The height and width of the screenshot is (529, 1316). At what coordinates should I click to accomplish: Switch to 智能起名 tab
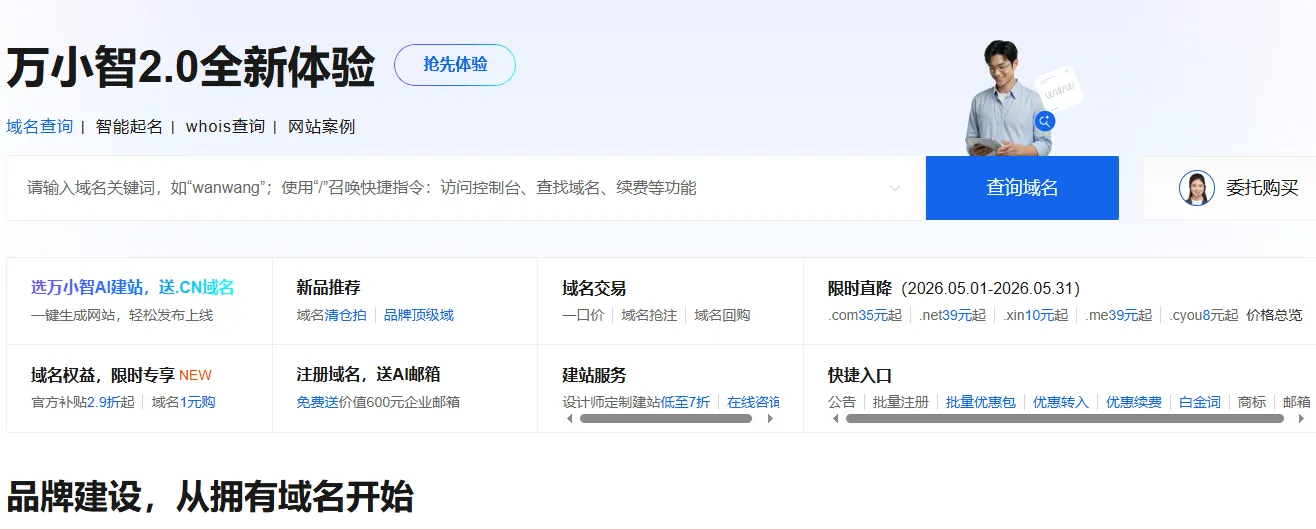[x=129, y=126]
